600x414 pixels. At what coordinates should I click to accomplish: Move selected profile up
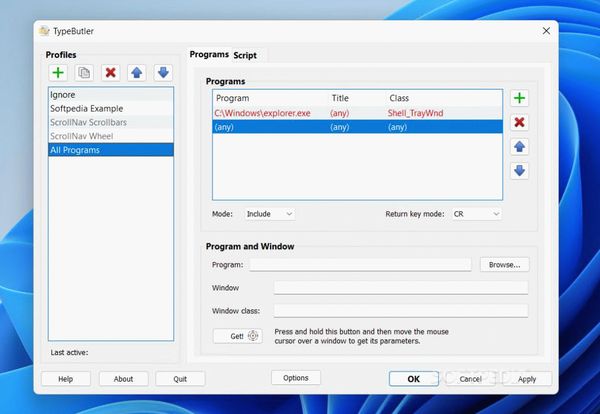(137, 73)
